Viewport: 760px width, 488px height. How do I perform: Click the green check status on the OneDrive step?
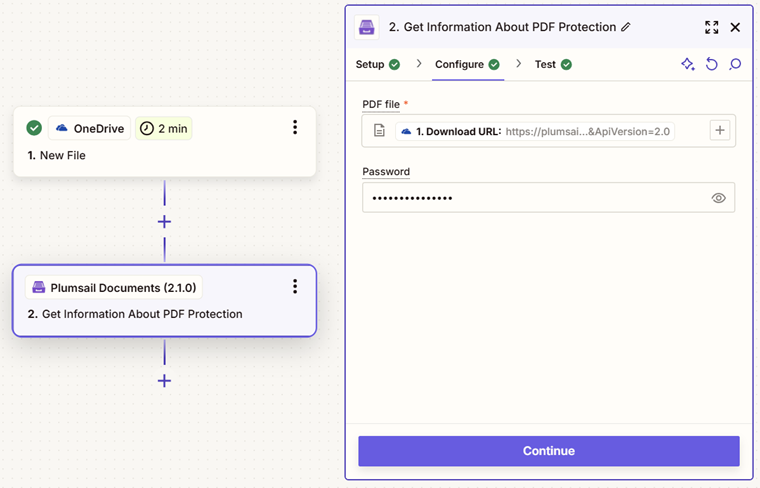[x=34, y=128]
